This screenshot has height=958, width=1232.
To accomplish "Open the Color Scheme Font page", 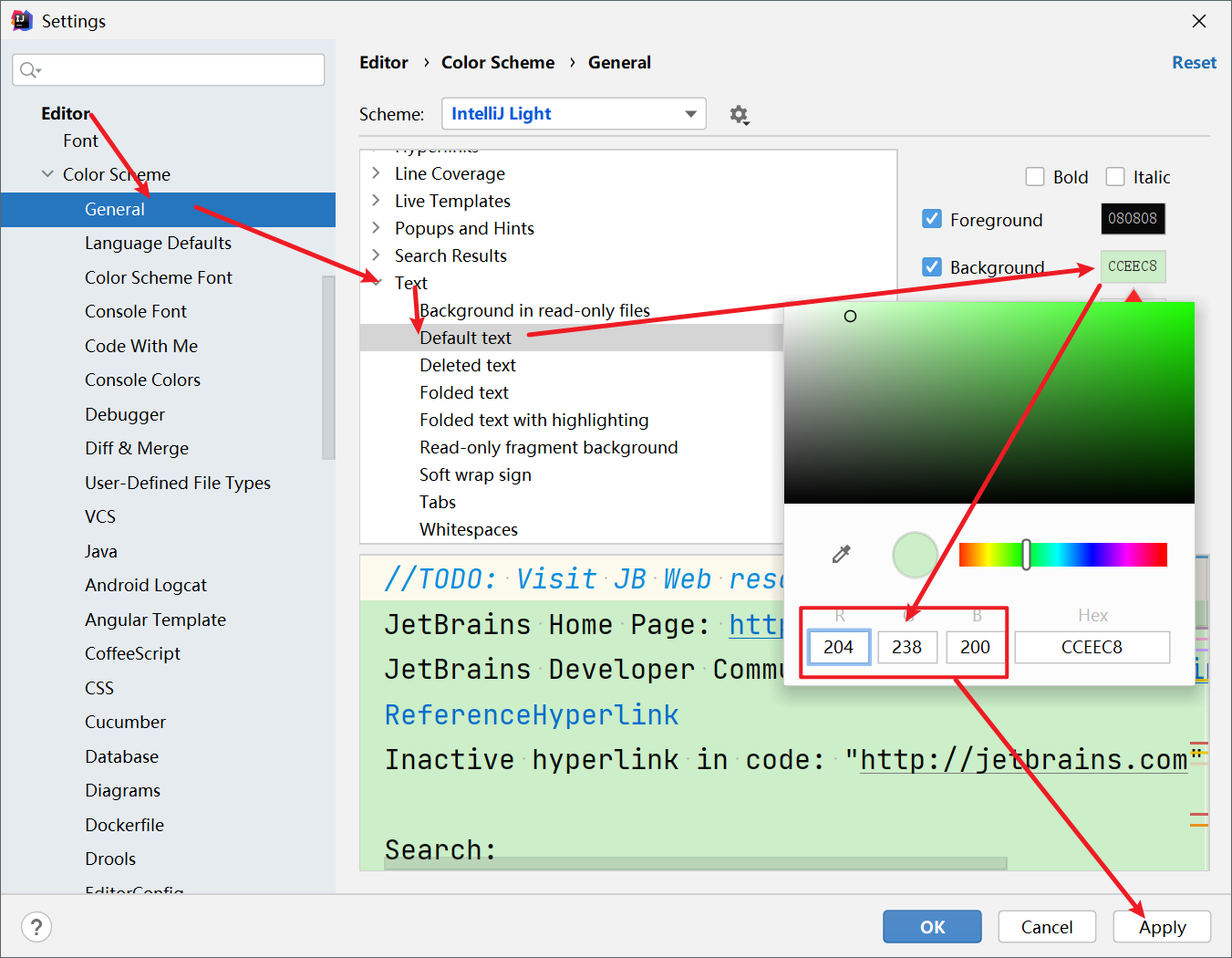I will (159, 277).
